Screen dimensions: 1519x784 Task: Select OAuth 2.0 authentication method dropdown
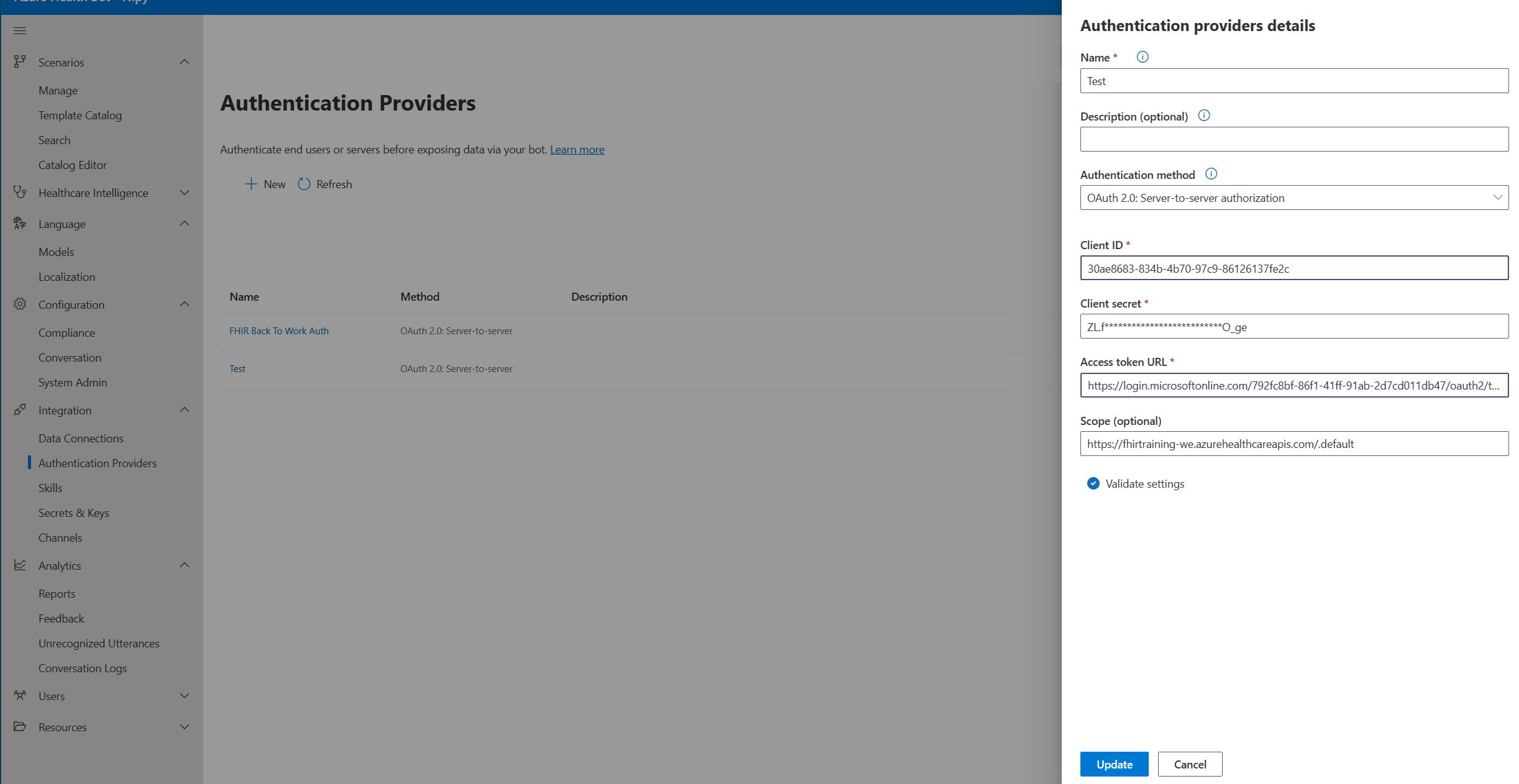click(x=1293, y=197)
